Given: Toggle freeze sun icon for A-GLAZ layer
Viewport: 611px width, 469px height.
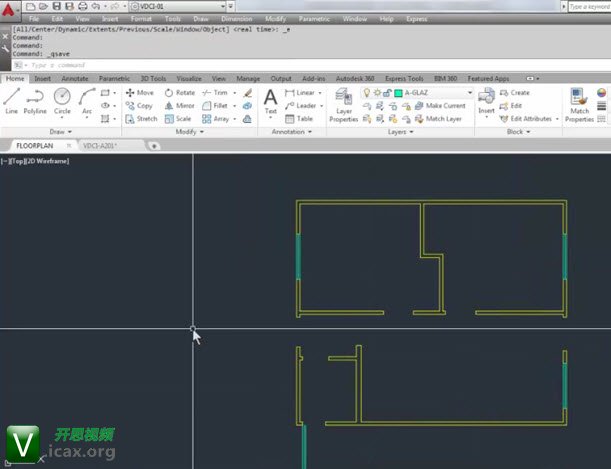Looking at the screenshot, I should [x=377, y=93].
